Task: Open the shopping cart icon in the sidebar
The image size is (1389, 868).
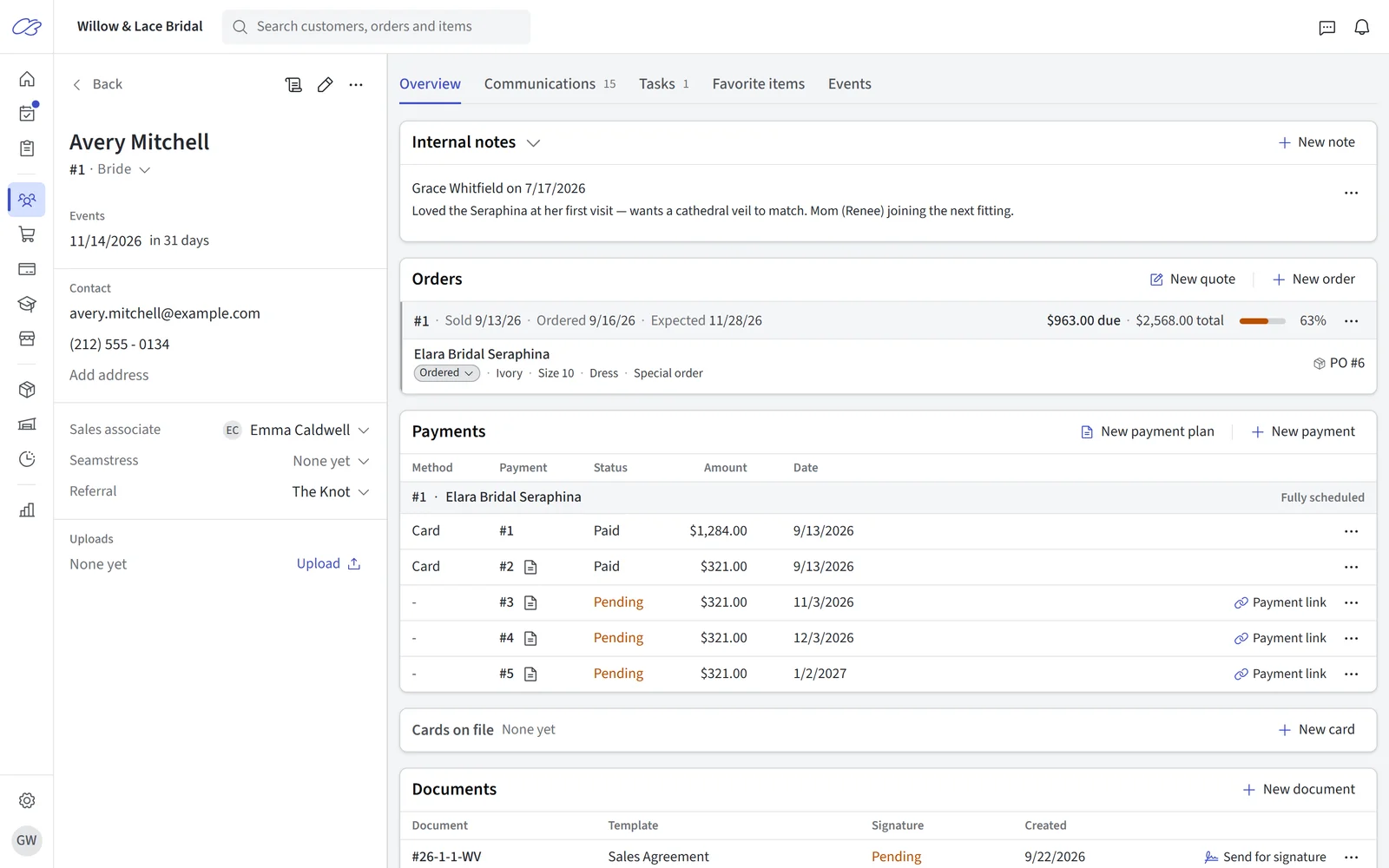Action: (x=27, y=234)
